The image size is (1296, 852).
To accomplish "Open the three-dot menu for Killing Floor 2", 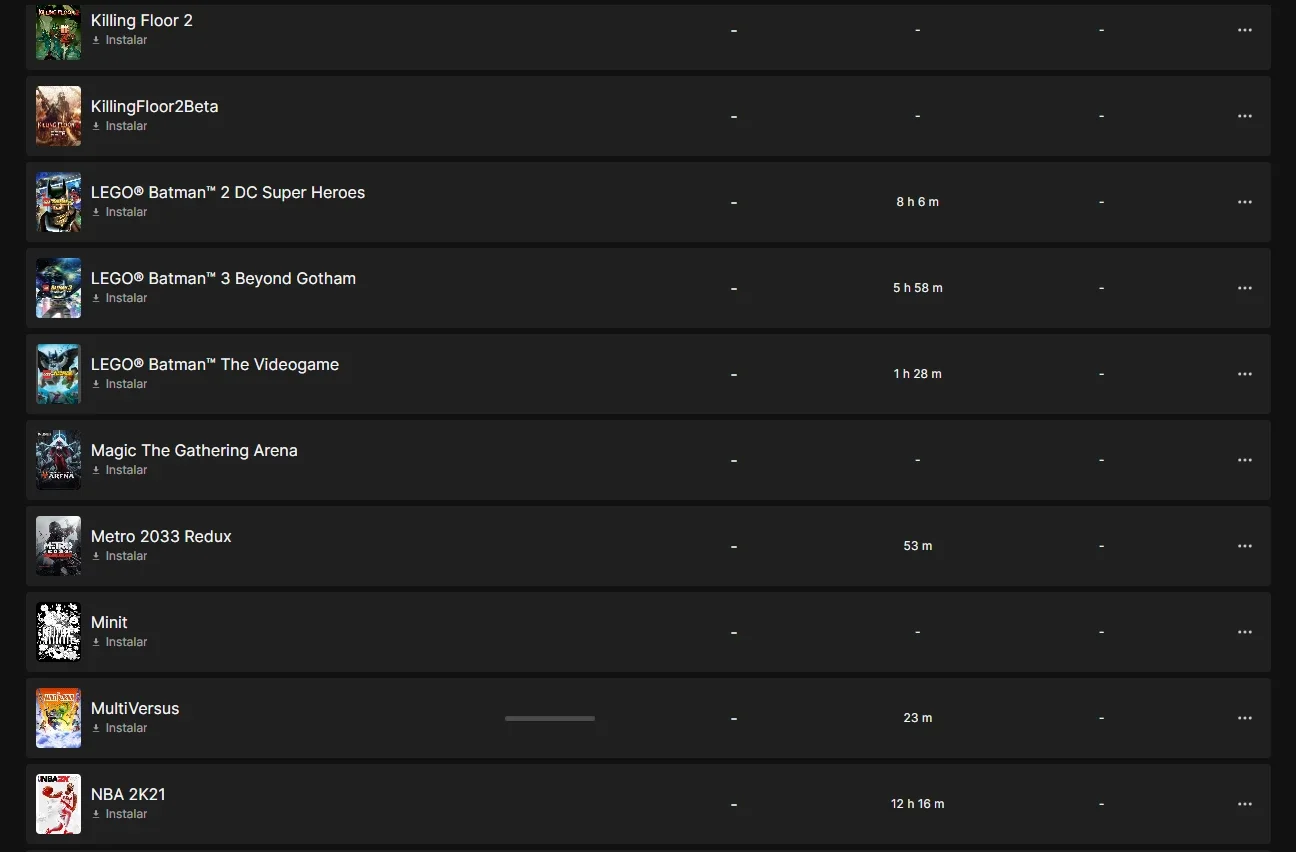I will click(x=1245, y=30).
